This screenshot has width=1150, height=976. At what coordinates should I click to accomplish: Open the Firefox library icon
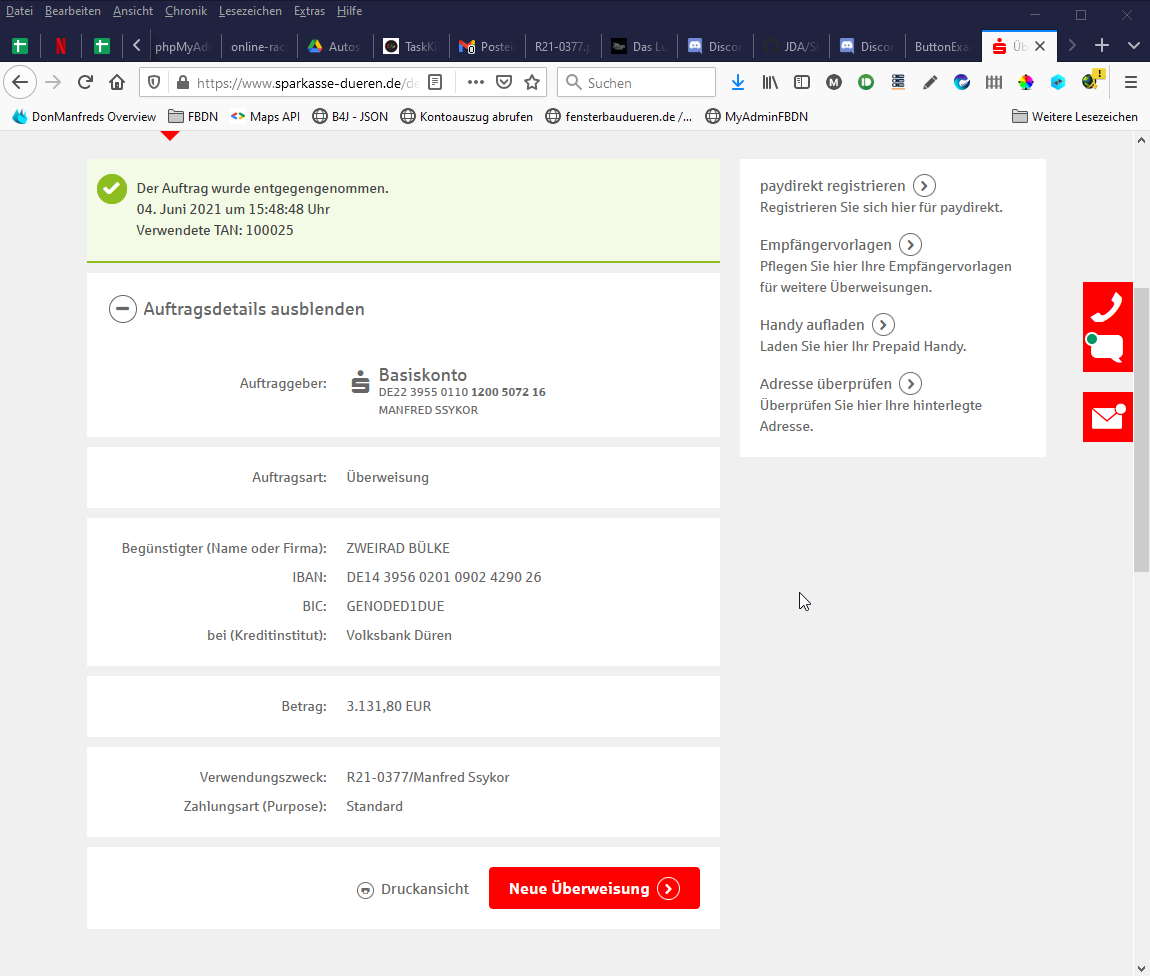coord(770,82)
